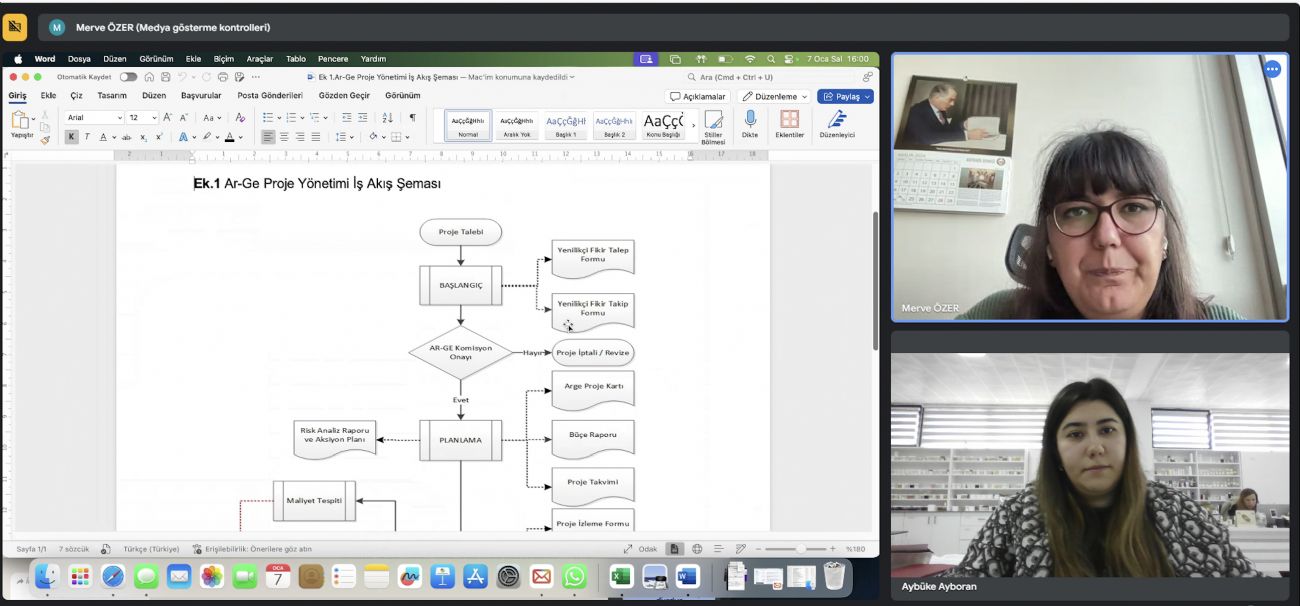Open Excel from the Dock
The height and width of the screenshot is (606, 1300).
622,576
